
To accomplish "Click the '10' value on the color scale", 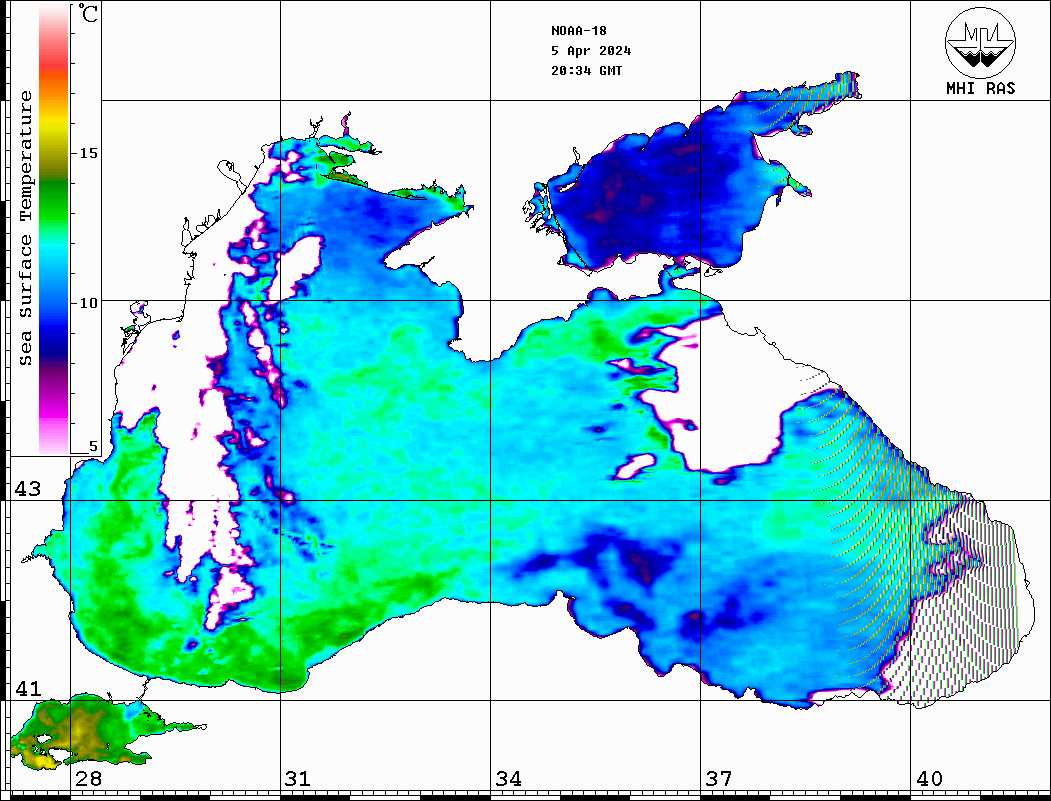I will click(88, 304).
